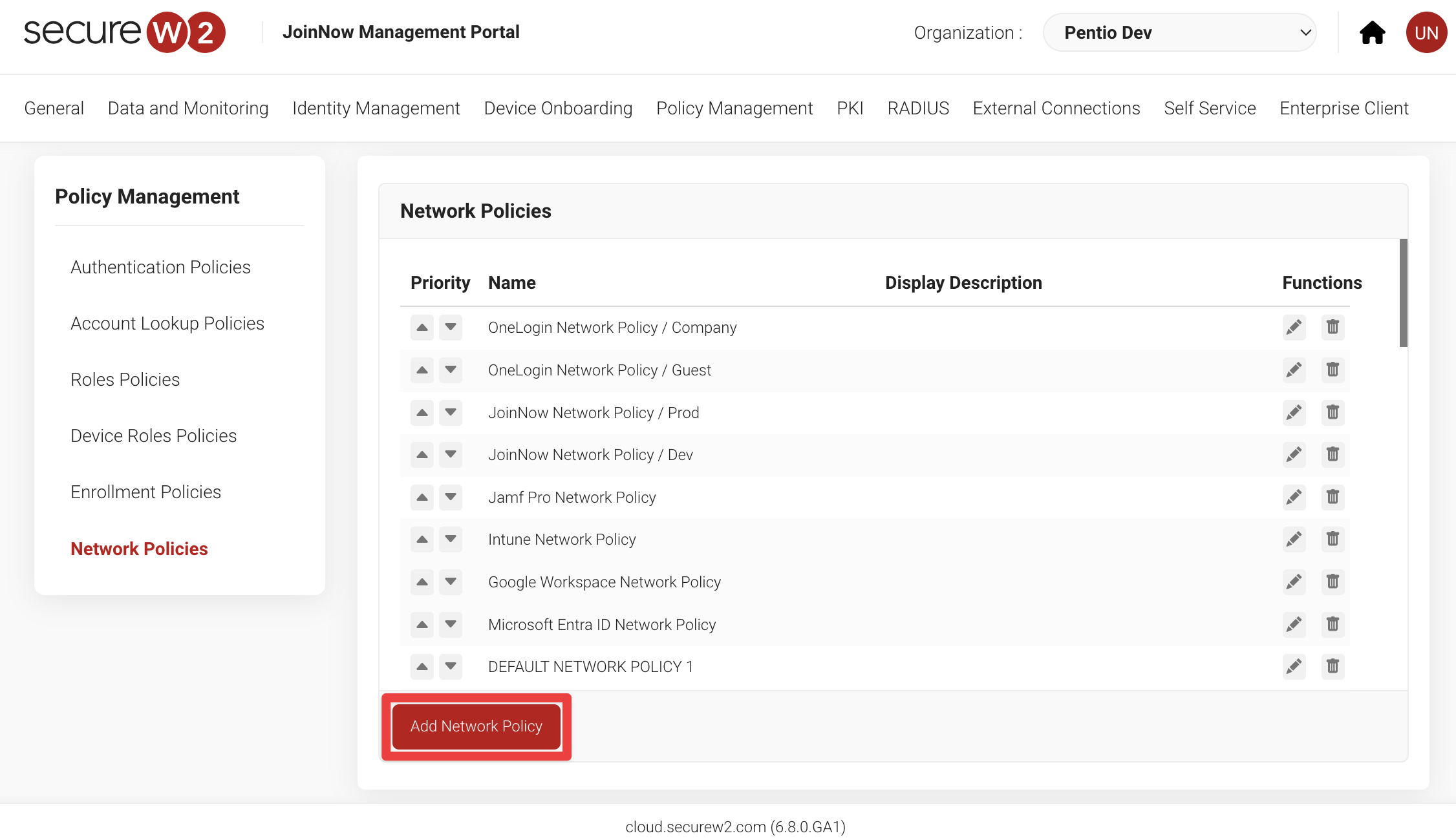
Task: Open Policy Management top menu
Action: point(734,108)
